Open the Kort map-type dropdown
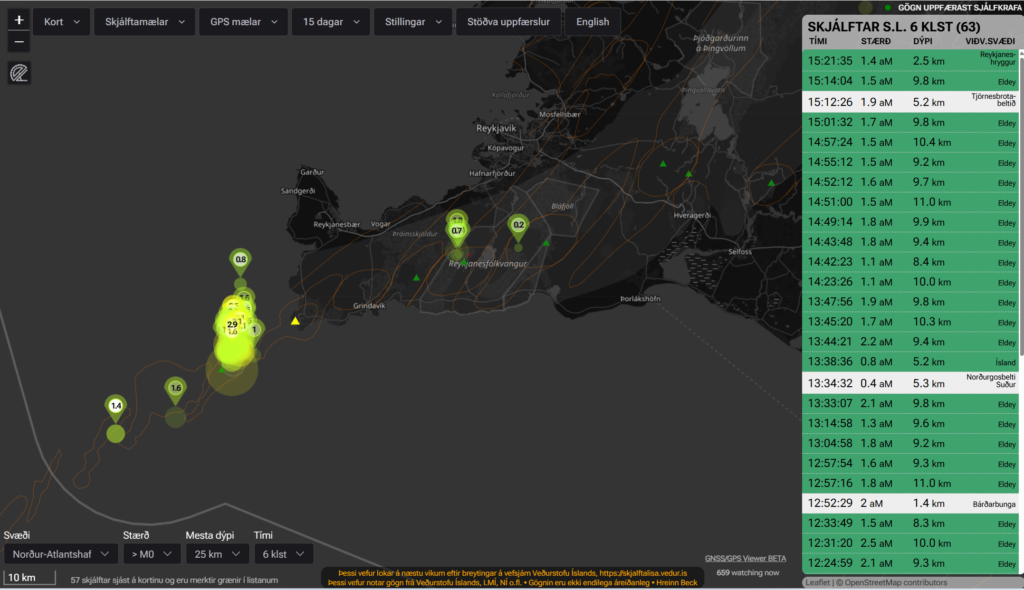This screenshot has width=1024, height=590. coord(61,22)
